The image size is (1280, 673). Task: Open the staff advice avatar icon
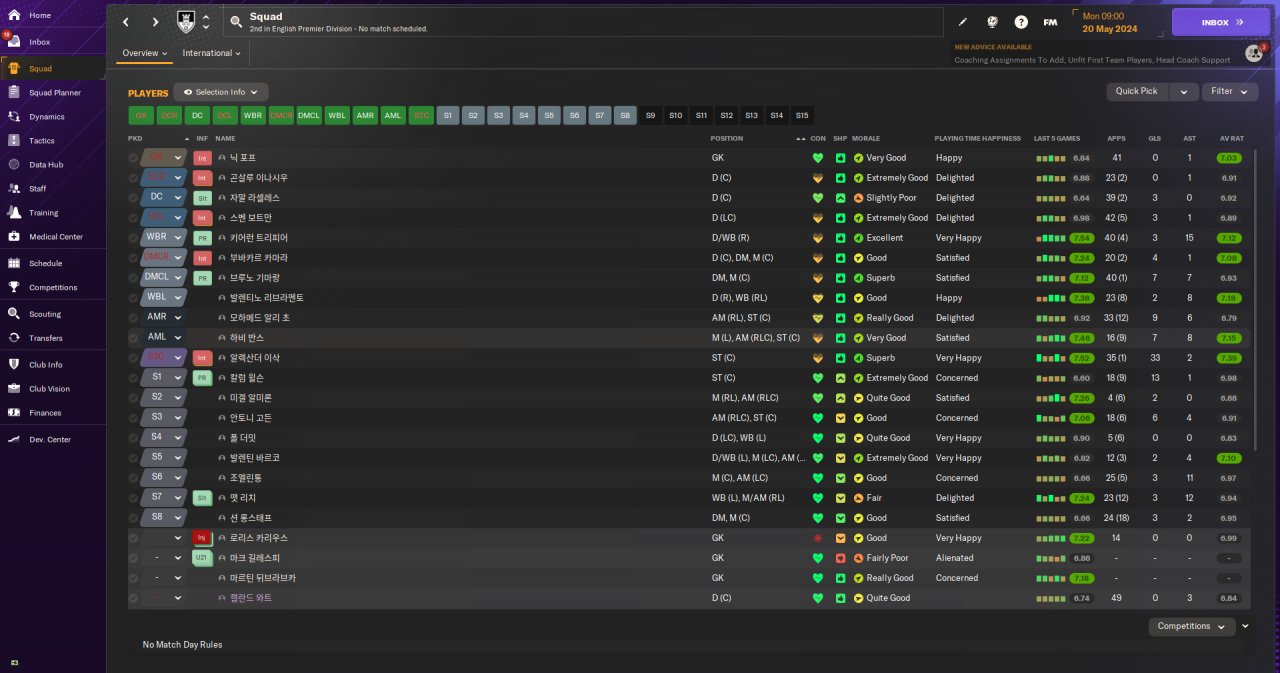1254,53
